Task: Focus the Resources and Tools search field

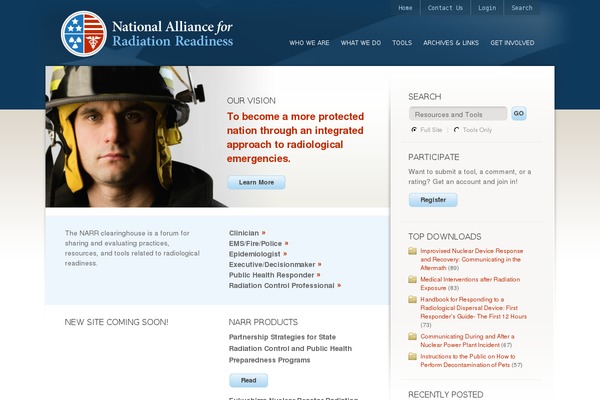Action: click(x=458, y=114)
